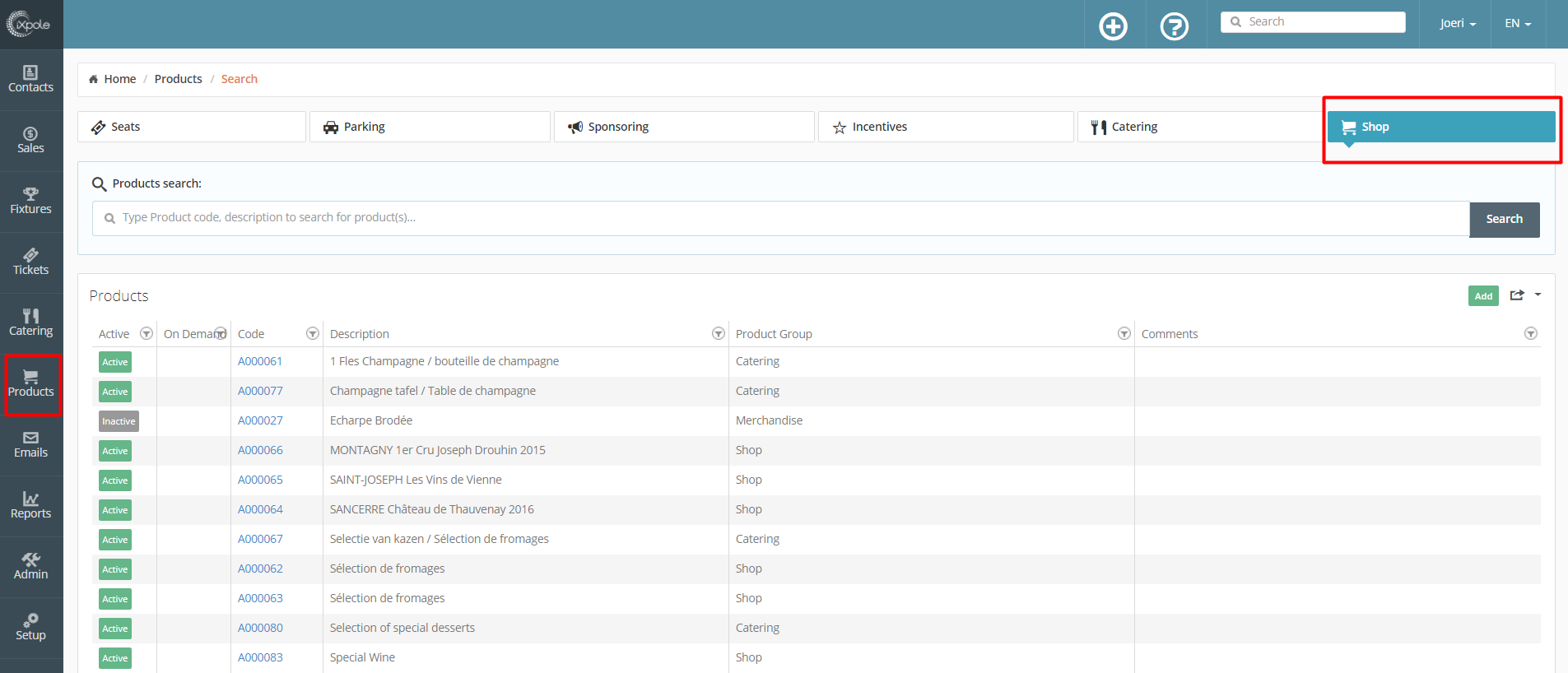Select the Shop tab

(x=1441, y=127)
